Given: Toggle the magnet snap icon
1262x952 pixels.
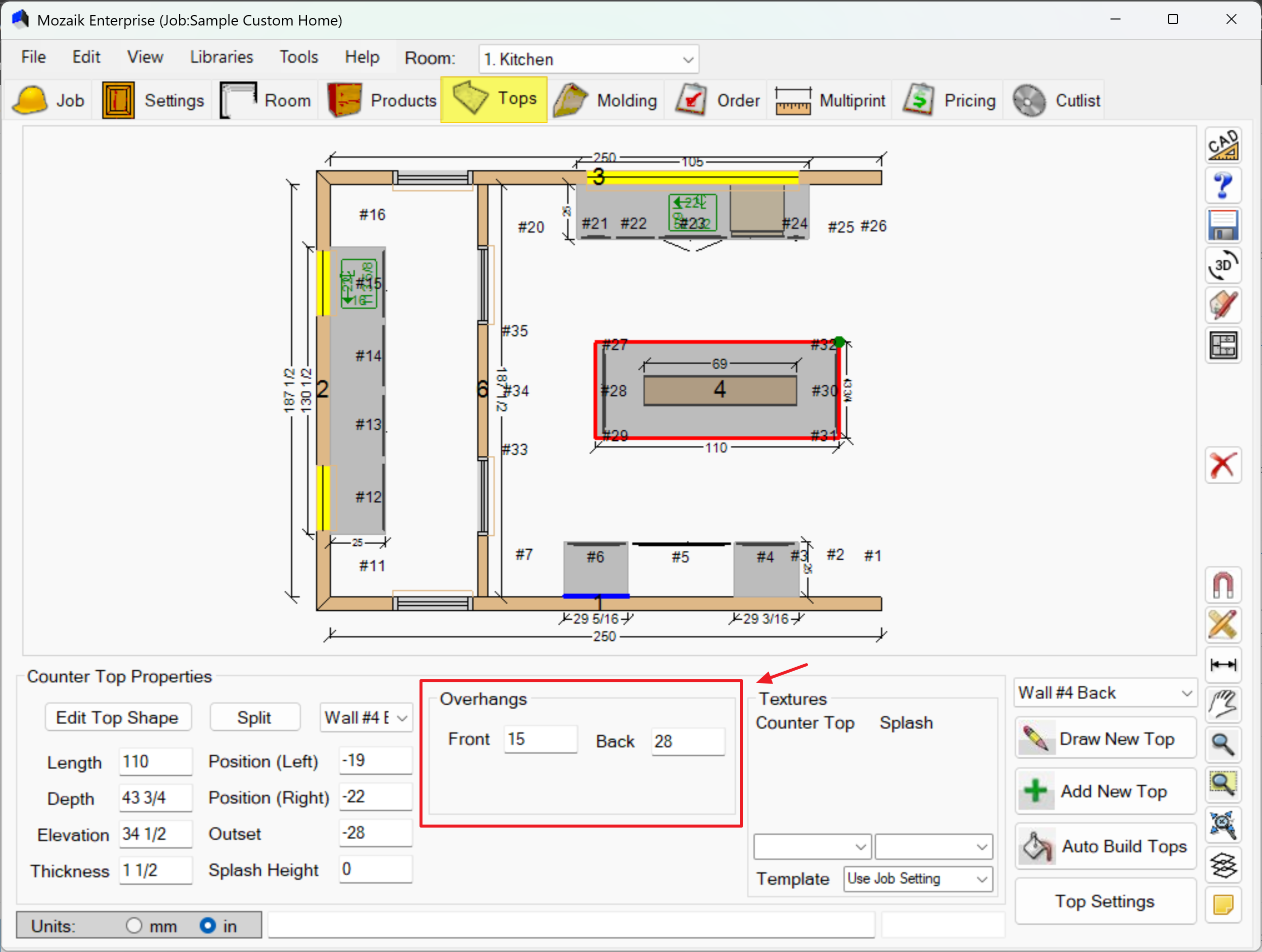Looking at the screenshot, I should point(1222,586).
